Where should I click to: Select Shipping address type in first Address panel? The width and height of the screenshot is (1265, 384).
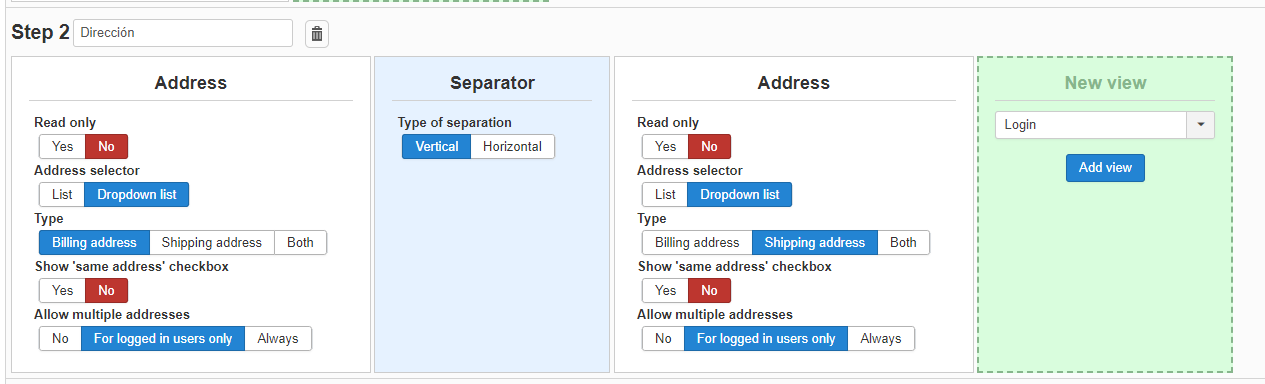[x=211, y=243]
